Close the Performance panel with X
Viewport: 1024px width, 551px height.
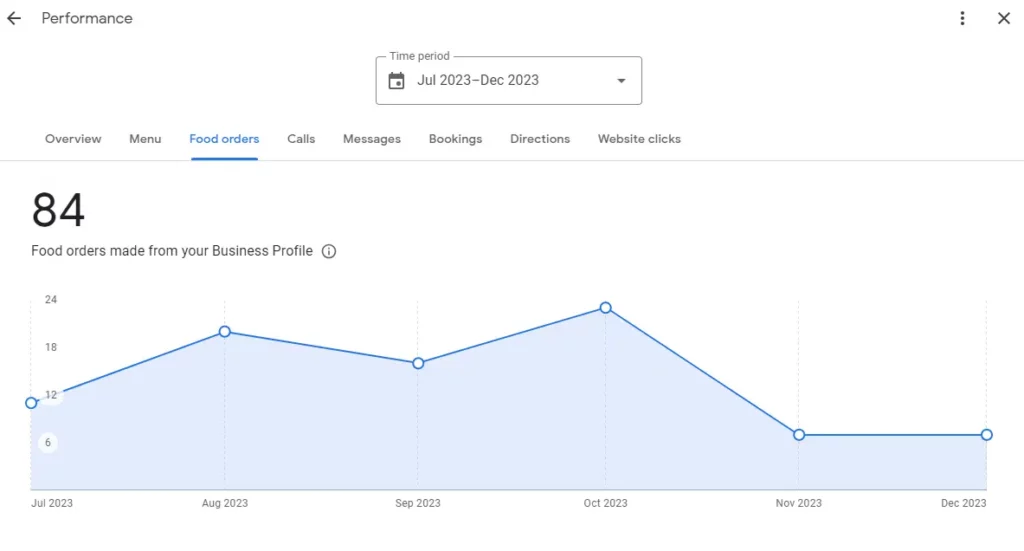(x=1004, y=18)
